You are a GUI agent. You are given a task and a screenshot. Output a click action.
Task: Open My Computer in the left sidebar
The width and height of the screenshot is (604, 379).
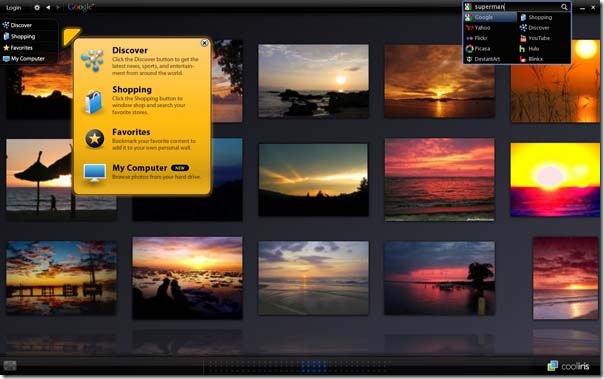pos(23,59)
